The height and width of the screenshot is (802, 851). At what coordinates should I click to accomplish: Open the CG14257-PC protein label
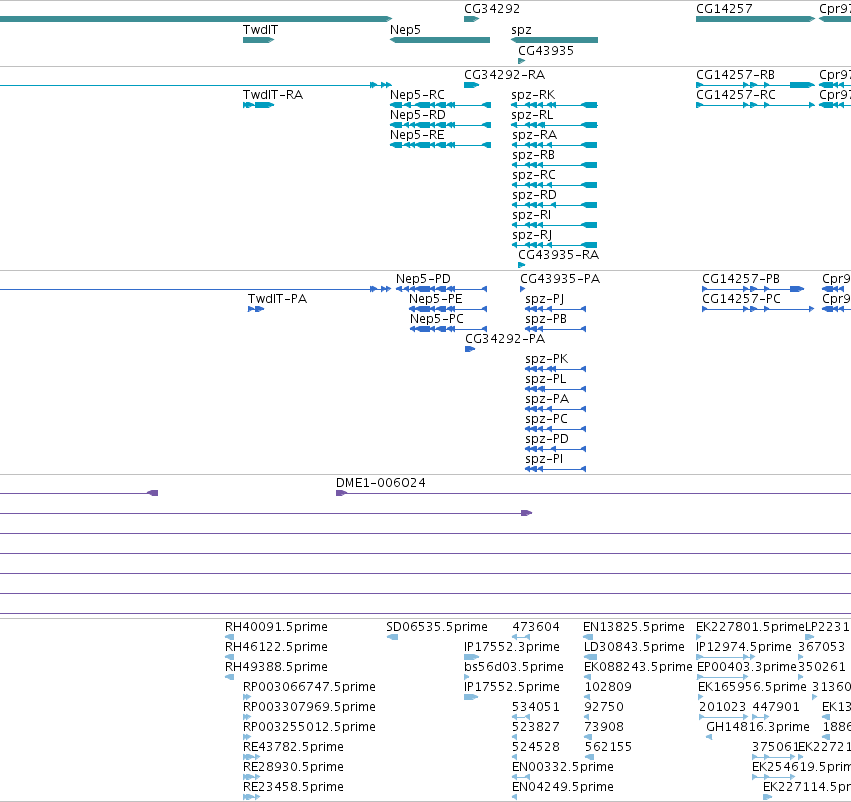click(x=741, y=299)
